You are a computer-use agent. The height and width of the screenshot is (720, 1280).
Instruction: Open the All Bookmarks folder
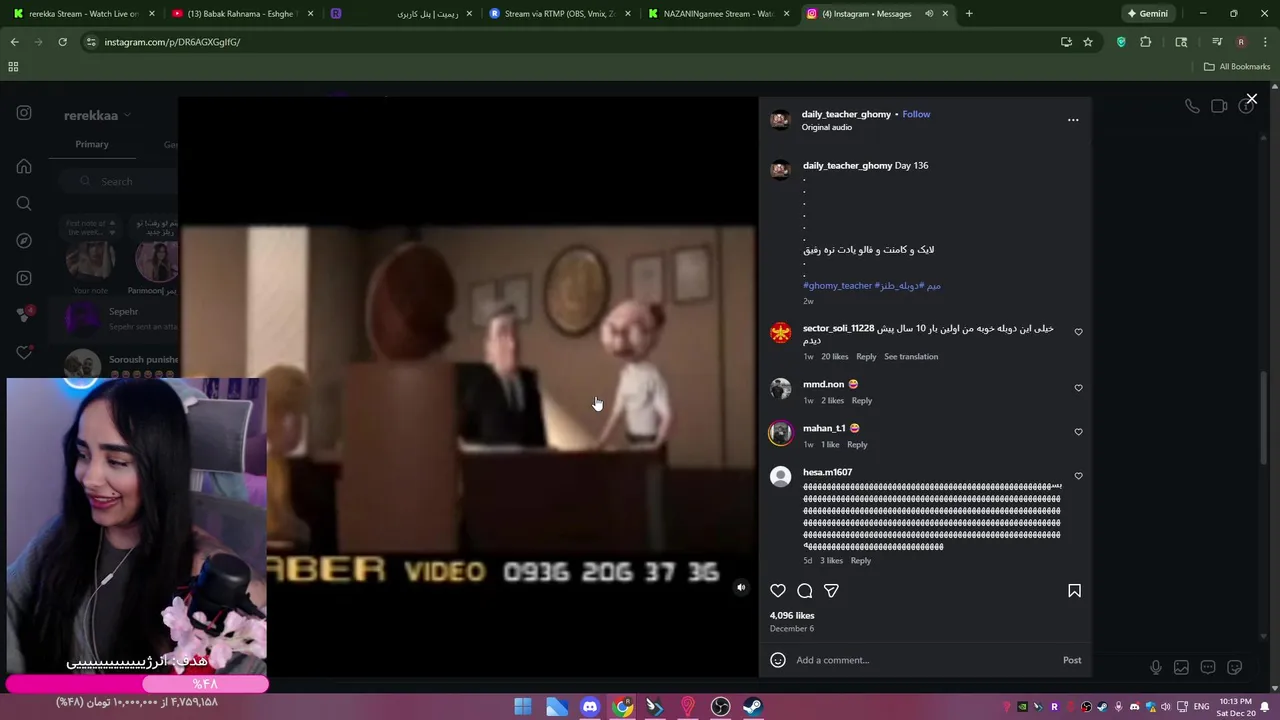[x=1237, y=67]
